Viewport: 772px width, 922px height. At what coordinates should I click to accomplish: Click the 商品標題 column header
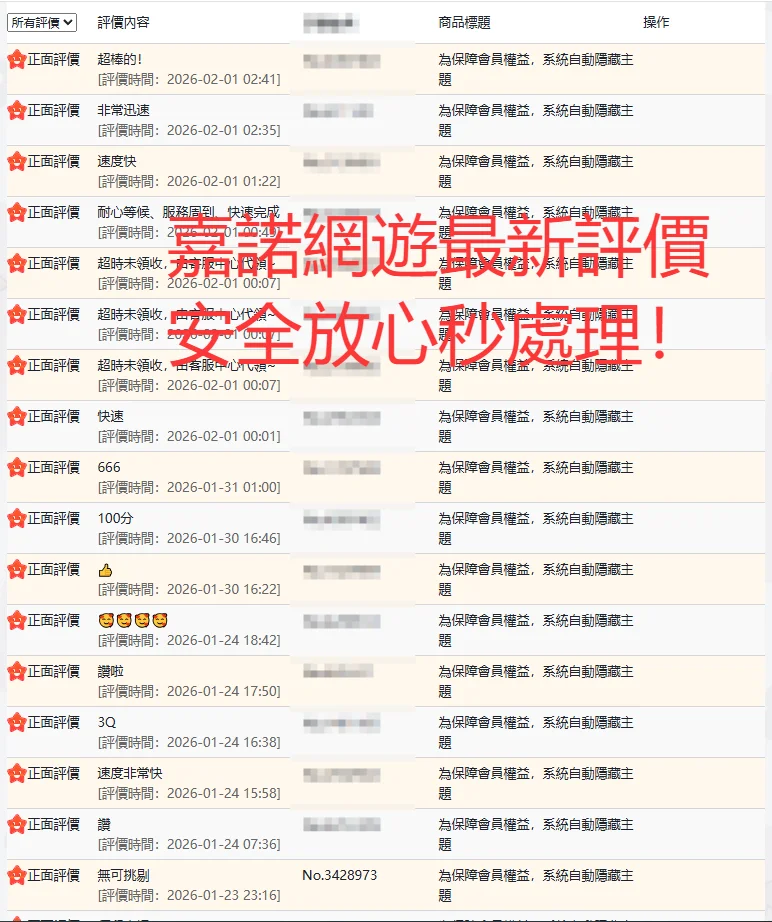(x=464, y=22)
